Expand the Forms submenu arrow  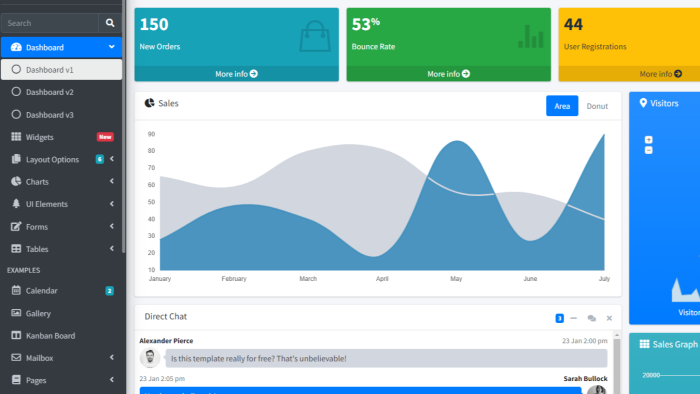coord(112,226)
